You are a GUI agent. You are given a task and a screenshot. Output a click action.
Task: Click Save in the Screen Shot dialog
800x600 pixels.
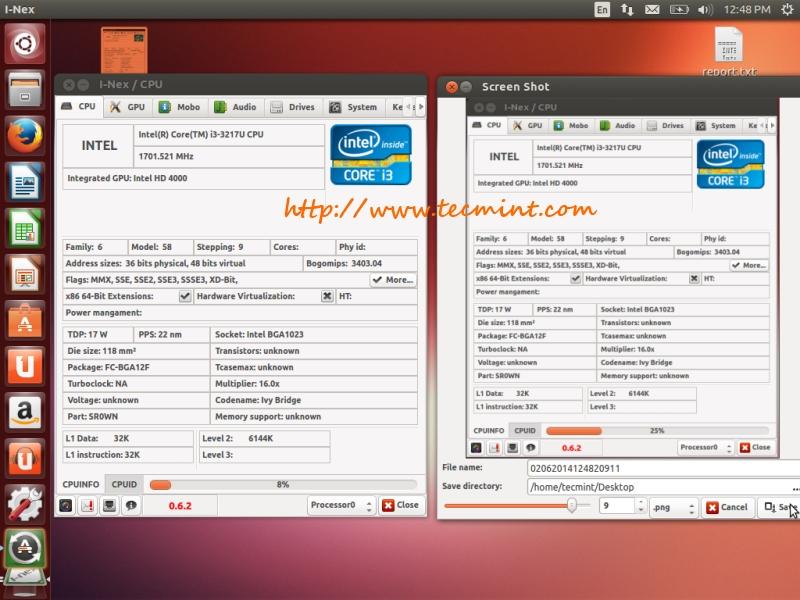pos(779,507)
